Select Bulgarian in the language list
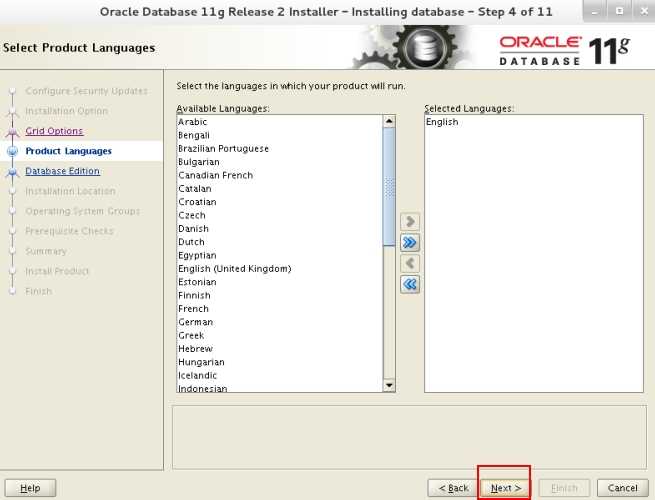655x500 pixels. (279, 162)
